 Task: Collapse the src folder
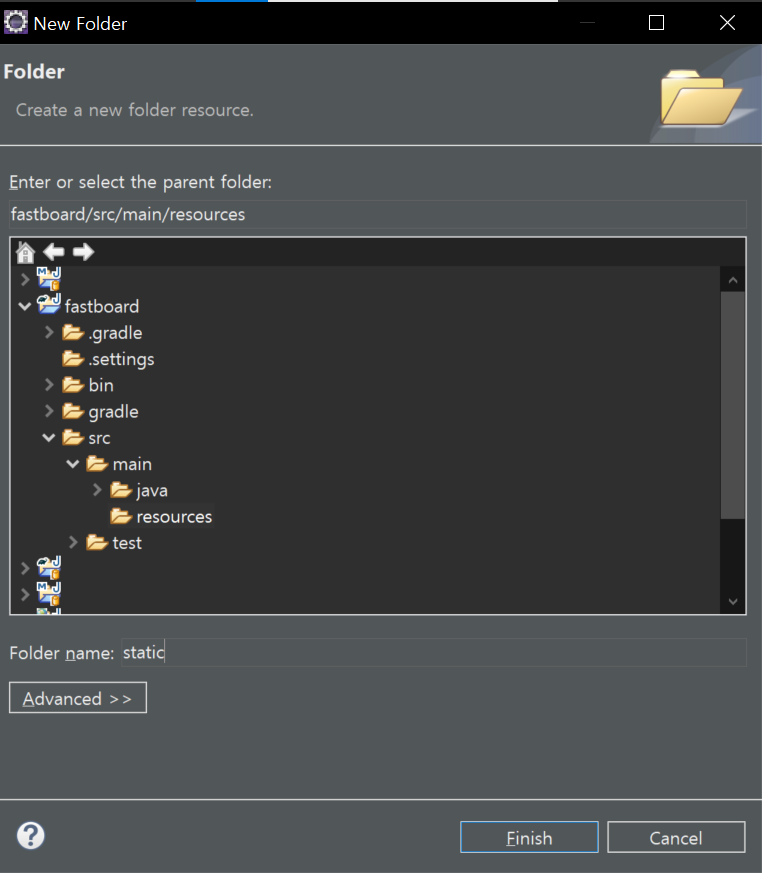coord(49,438)
